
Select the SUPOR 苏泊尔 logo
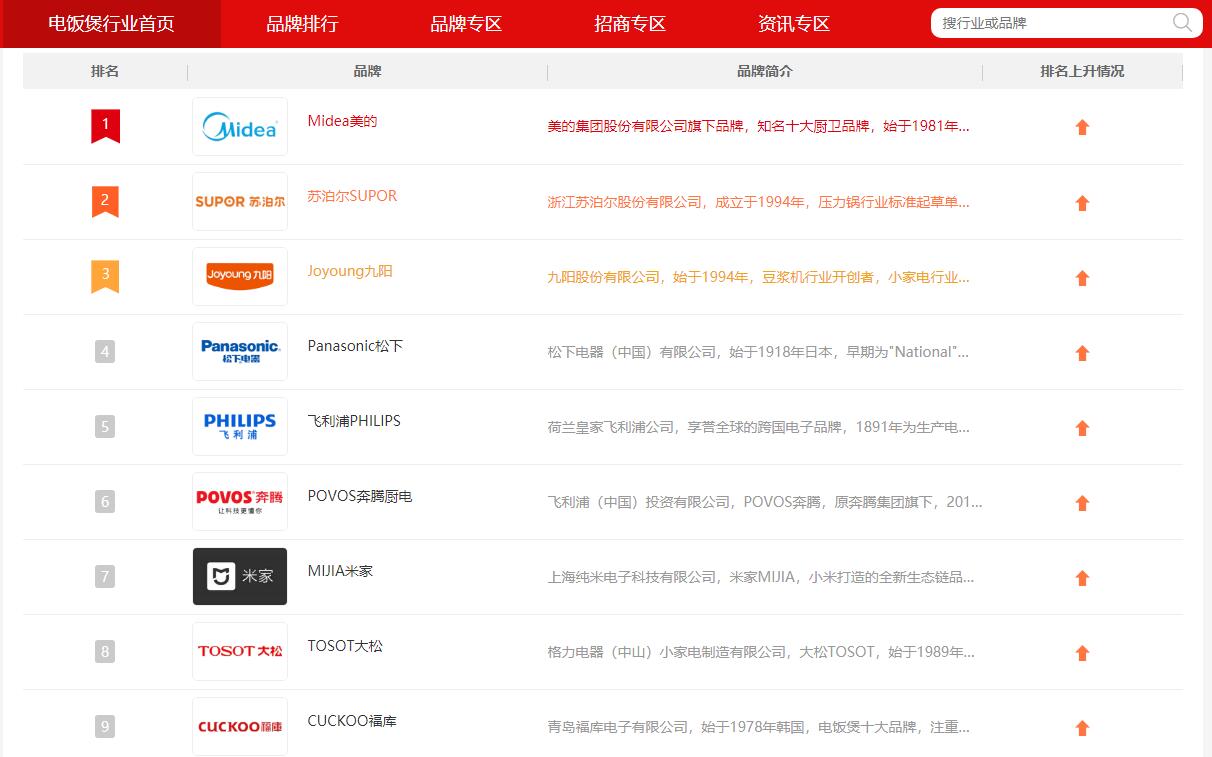point(240,201)
